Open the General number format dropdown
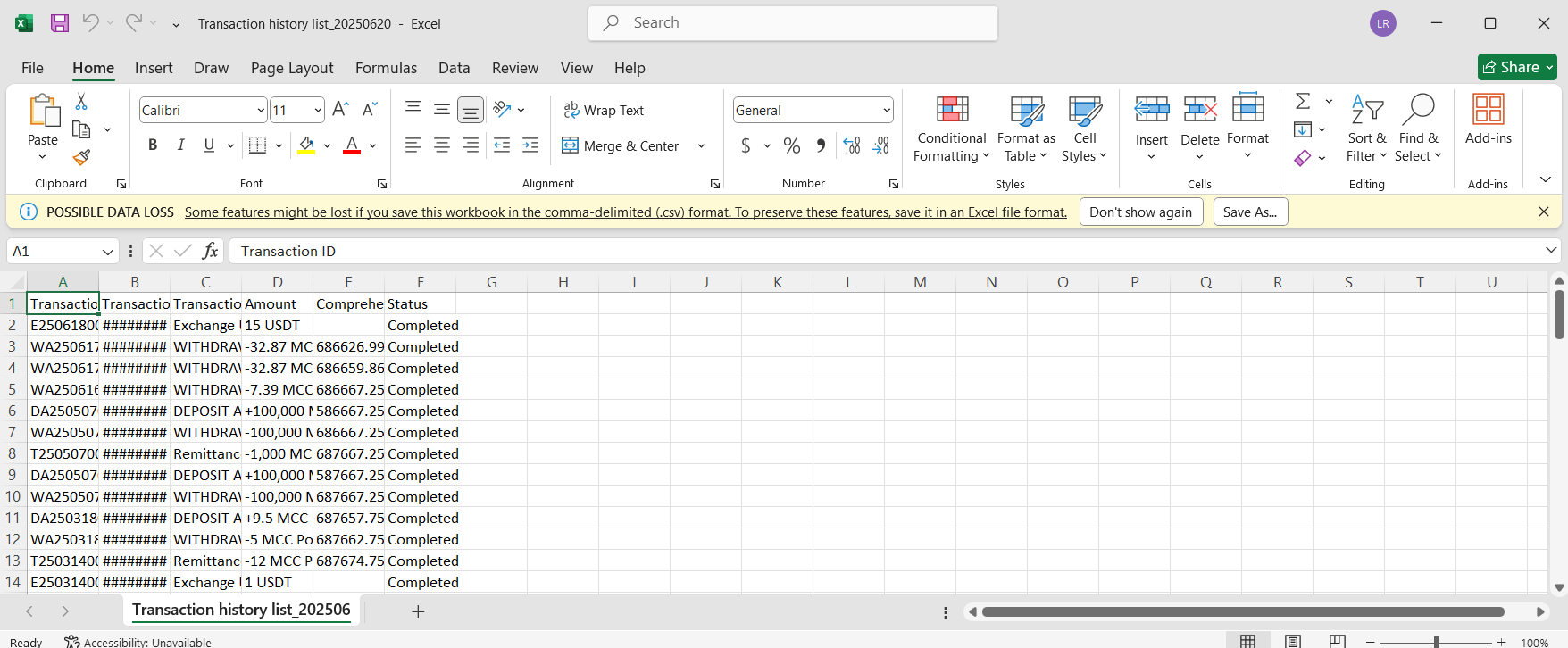 pos(887,110)
